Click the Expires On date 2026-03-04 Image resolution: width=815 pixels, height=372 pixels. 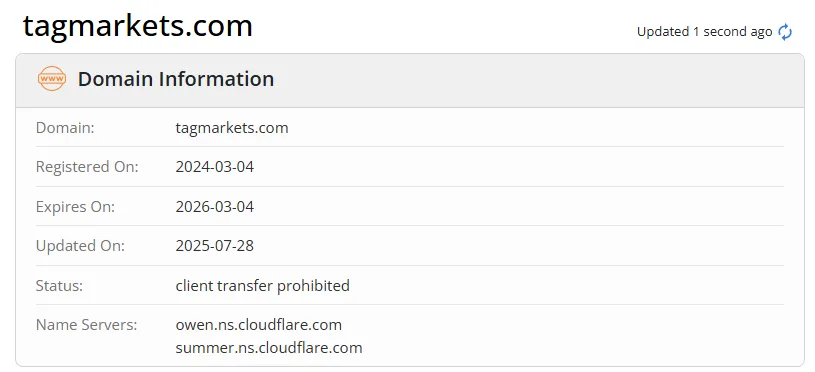tap(215, 207)
